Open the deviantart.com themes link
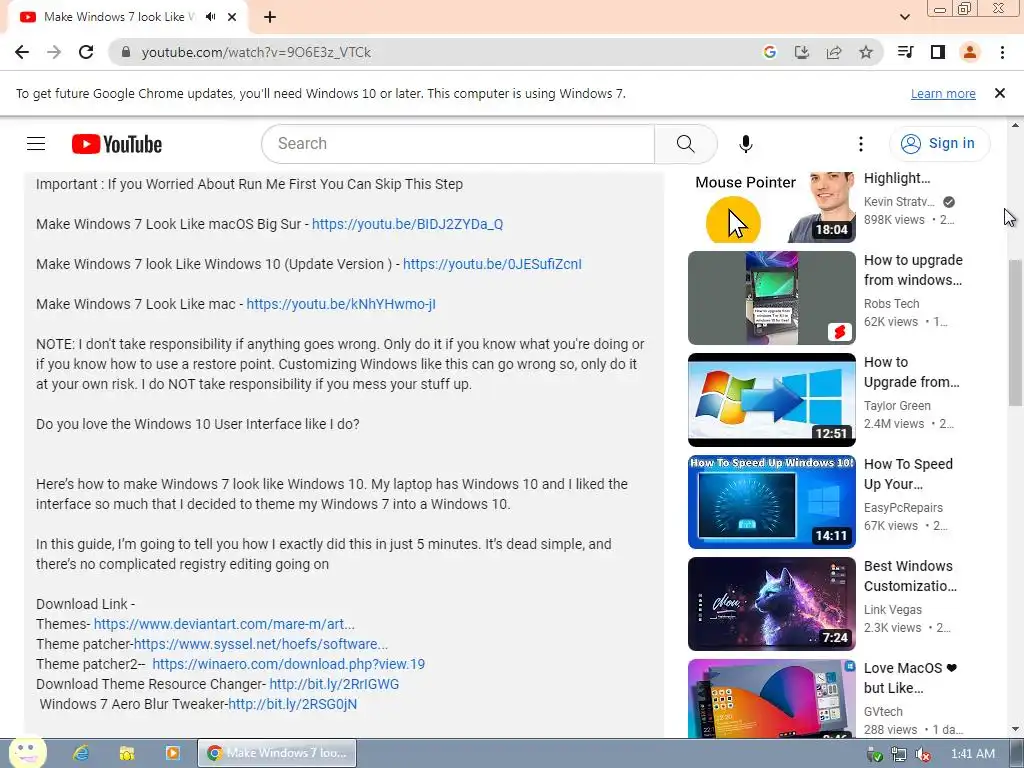This screenshot has width=1024, height=768. pyautogui.click(x=225, y=624)
